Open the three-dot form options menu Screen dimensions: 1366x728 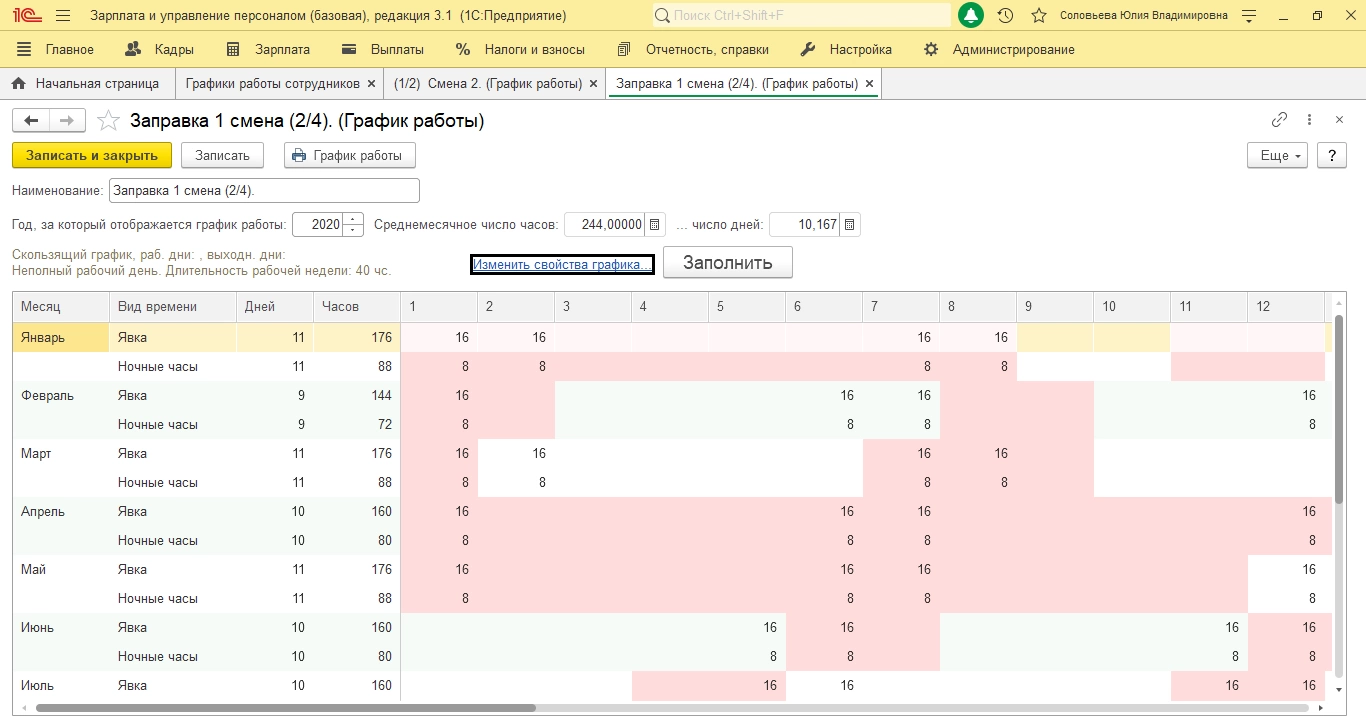tap(1309, 120)
